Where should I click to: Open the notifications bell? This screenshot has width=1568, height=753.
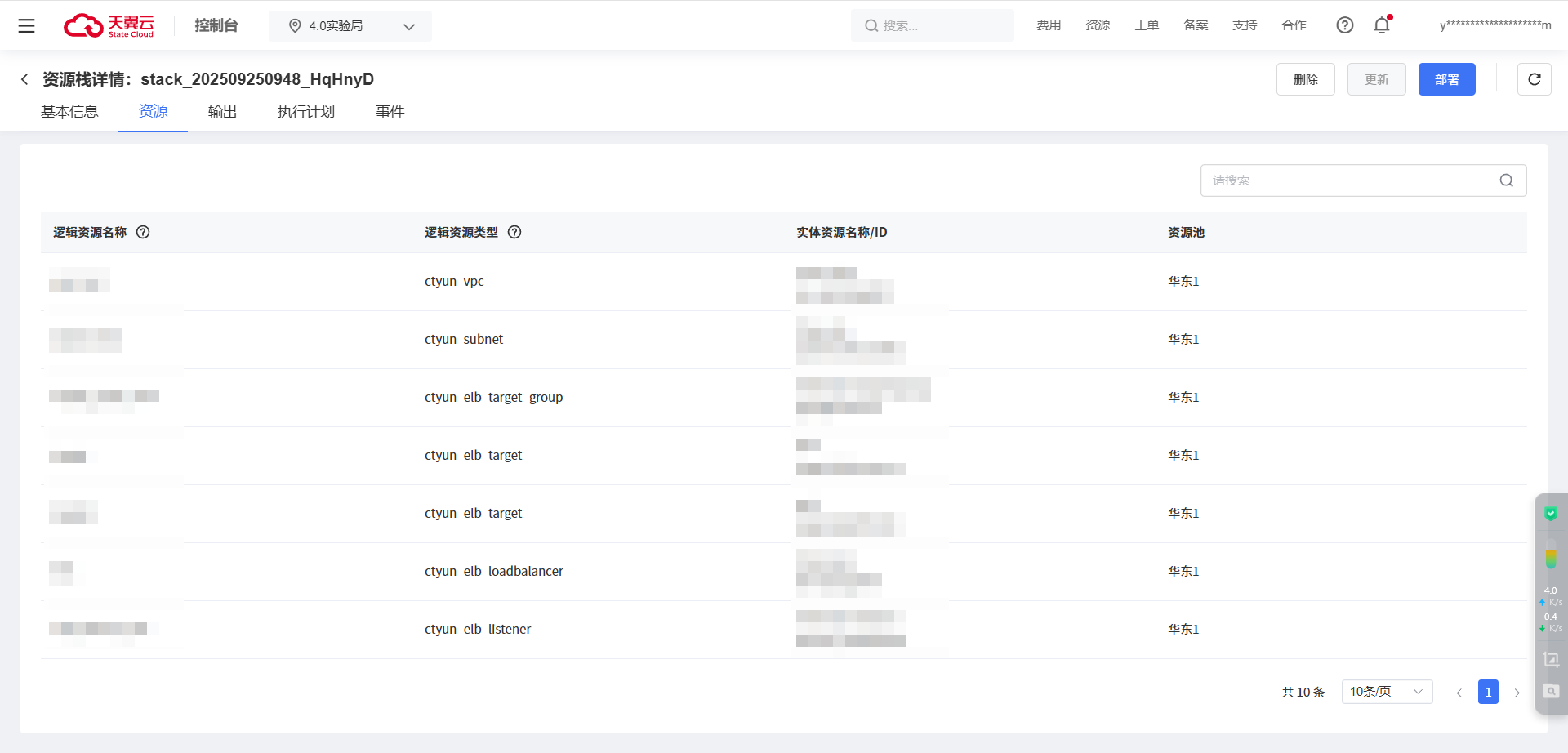pos(1382,25)
